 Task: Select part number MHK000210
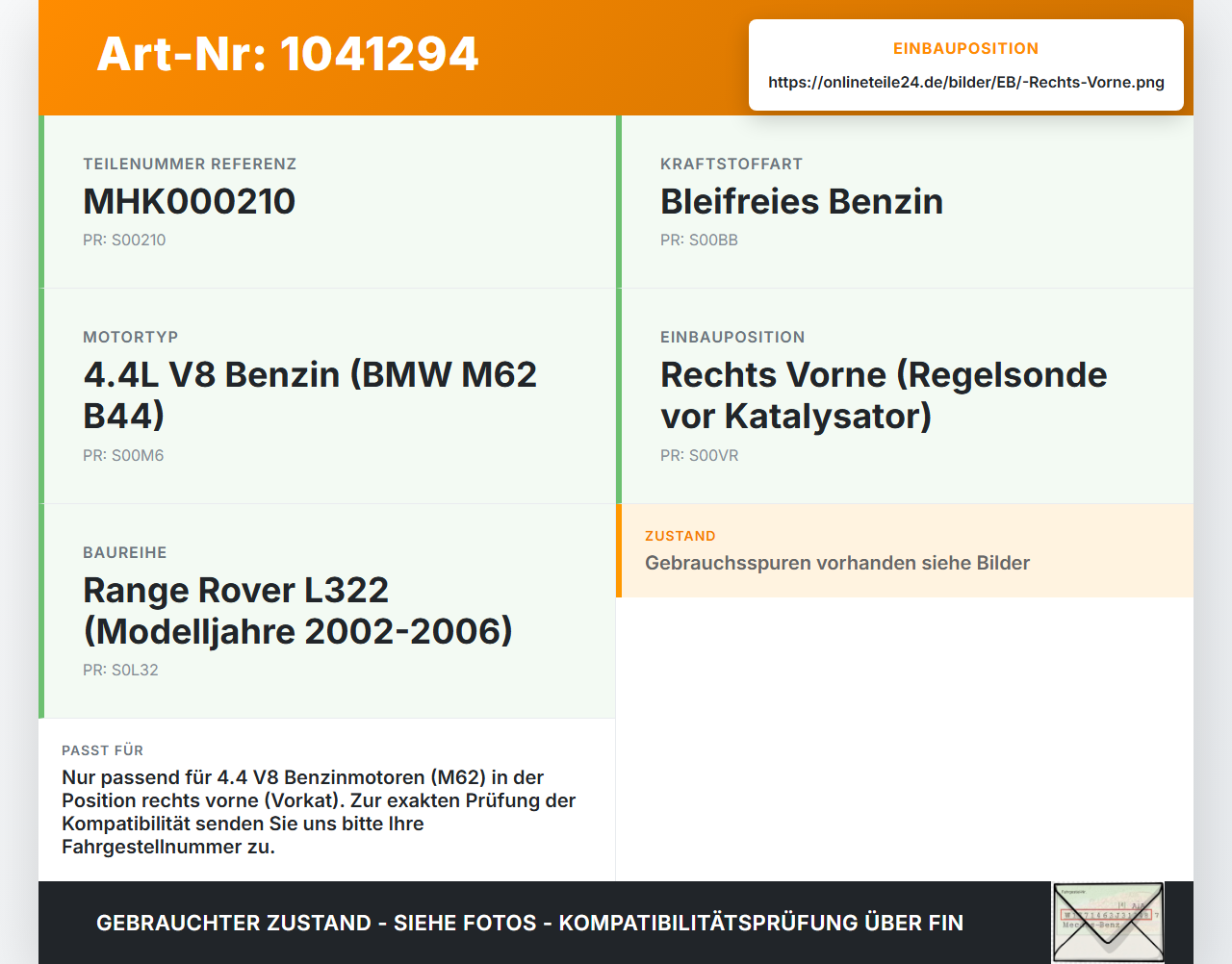(x=190, y=201)
